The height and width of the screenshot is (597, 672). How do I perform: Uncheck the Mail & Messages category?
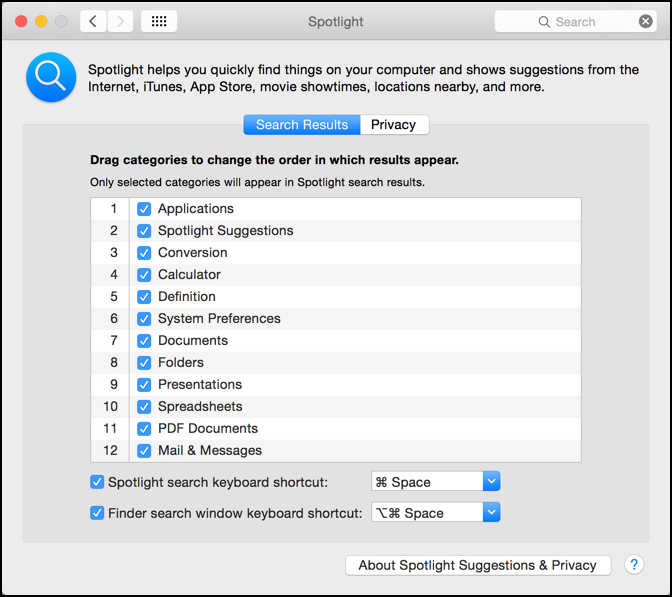pos(144,451)
